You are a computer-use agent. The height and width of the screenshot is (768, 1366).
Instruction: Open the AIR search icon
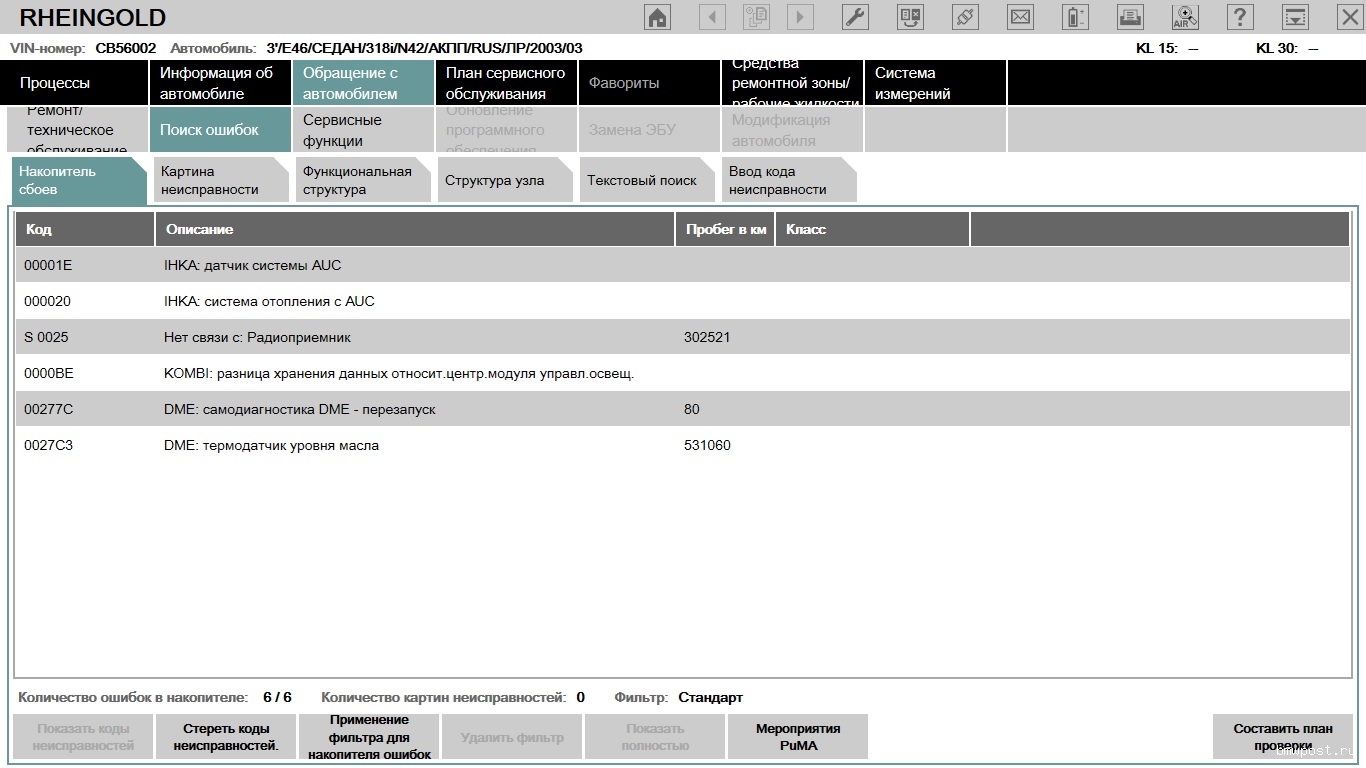click(1185, 17)
